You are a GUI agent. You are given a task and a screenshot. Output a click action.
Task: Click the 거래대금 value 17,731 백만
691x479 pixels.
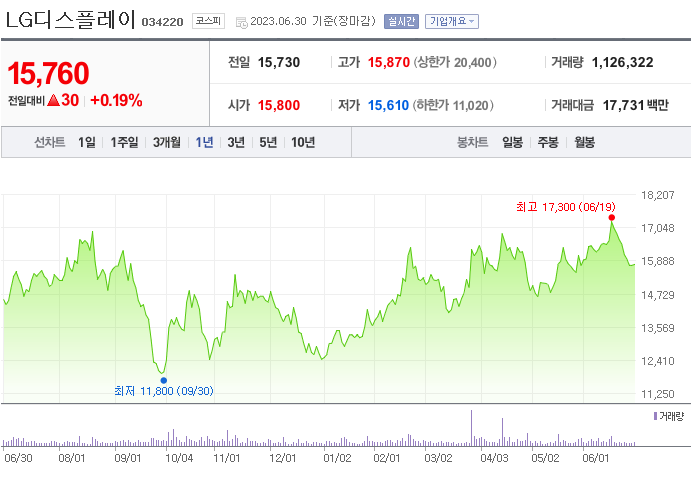click(x=635, y=105)
